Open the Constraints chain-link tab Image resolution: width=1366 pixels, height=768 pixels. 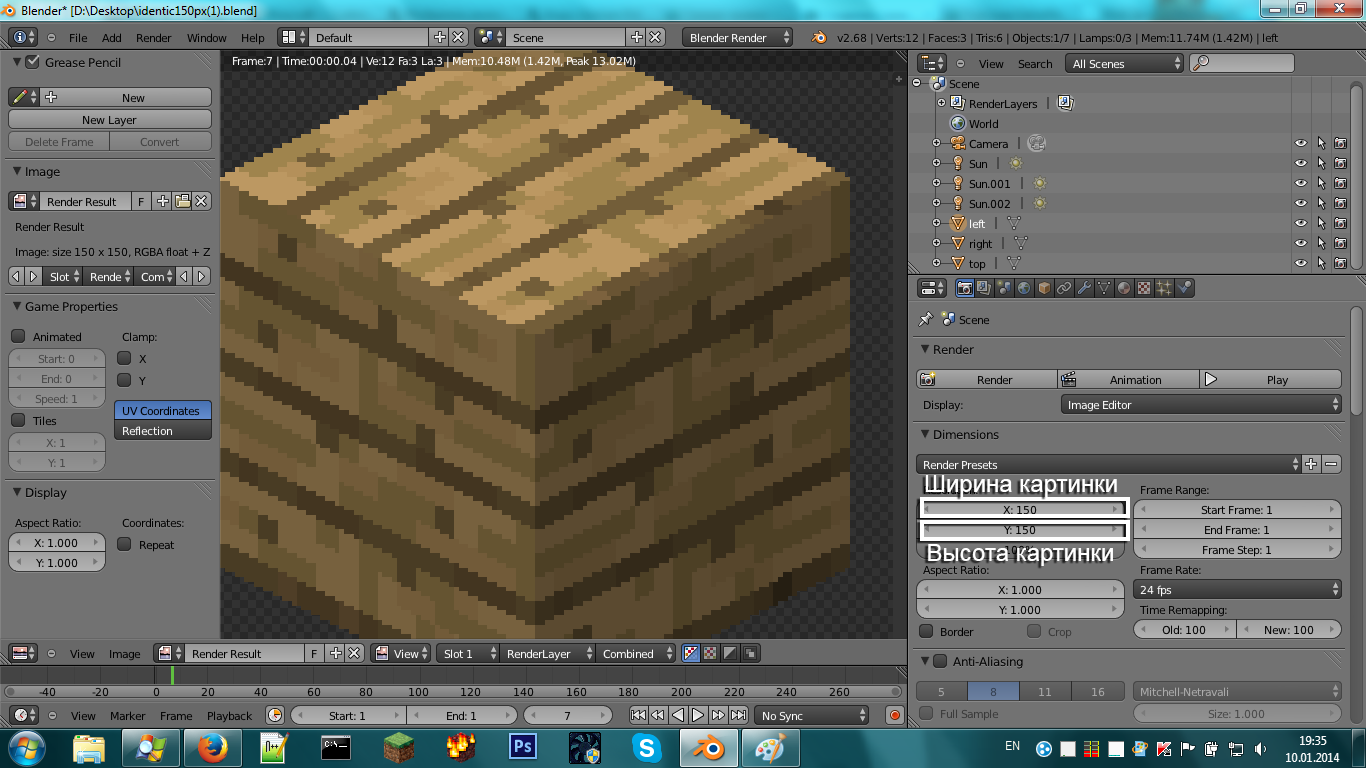point(1065,288)
